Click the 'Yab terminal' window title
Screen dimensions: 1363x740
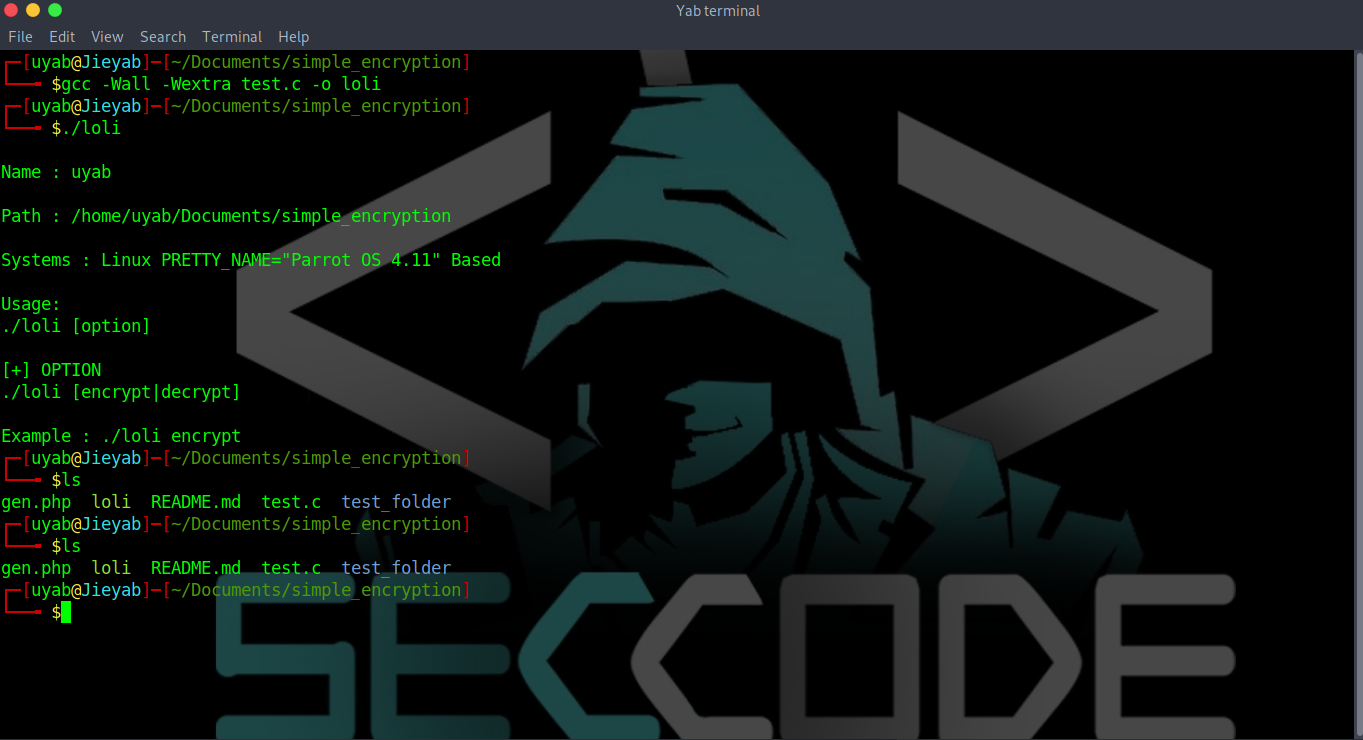(718, 11)
